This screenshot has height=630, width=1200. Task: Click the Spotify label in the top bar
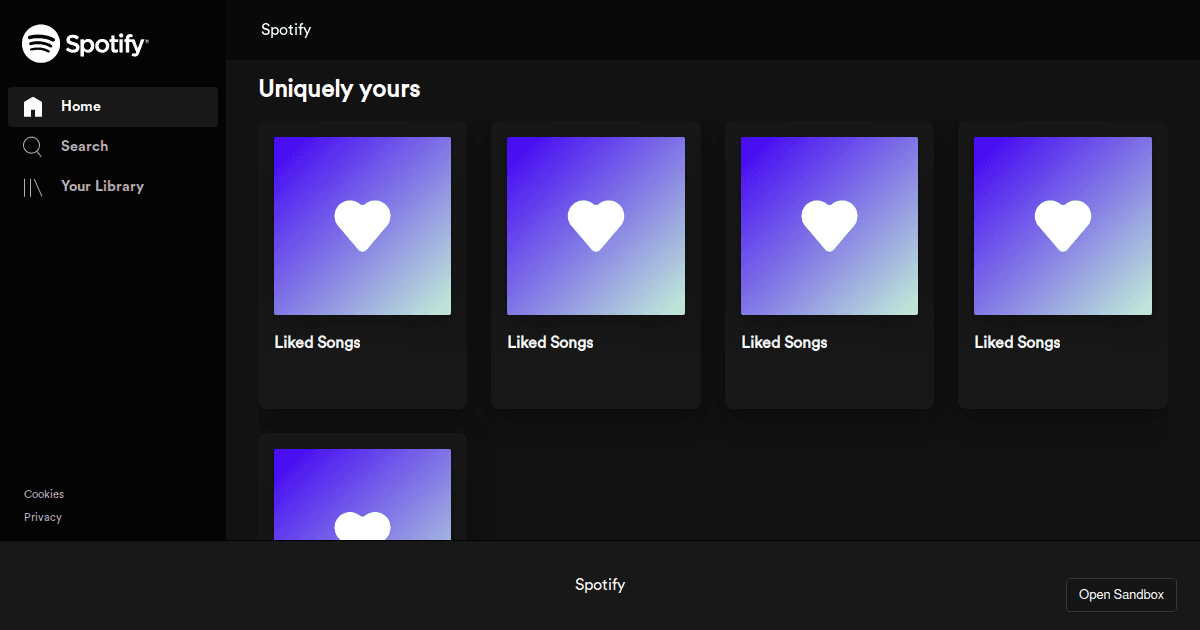coord(285,29)
